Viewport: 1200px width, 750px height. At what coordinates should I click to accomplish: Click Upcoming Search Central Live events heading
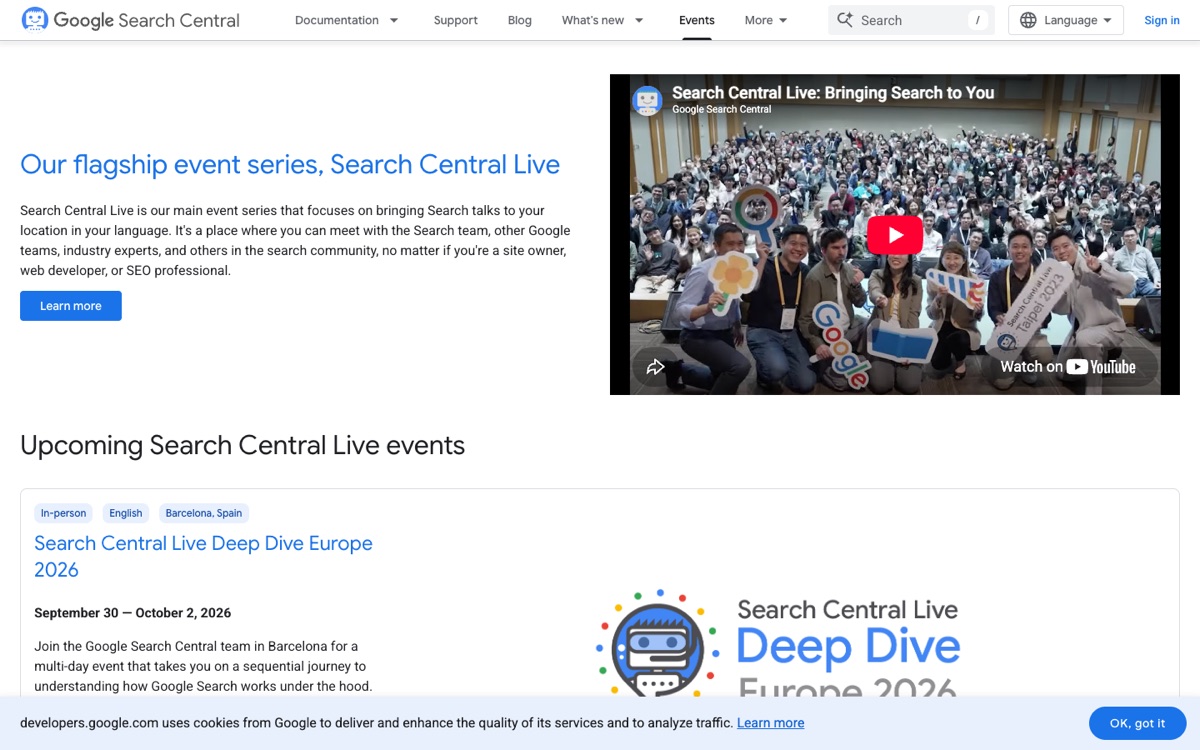point(243,445)
